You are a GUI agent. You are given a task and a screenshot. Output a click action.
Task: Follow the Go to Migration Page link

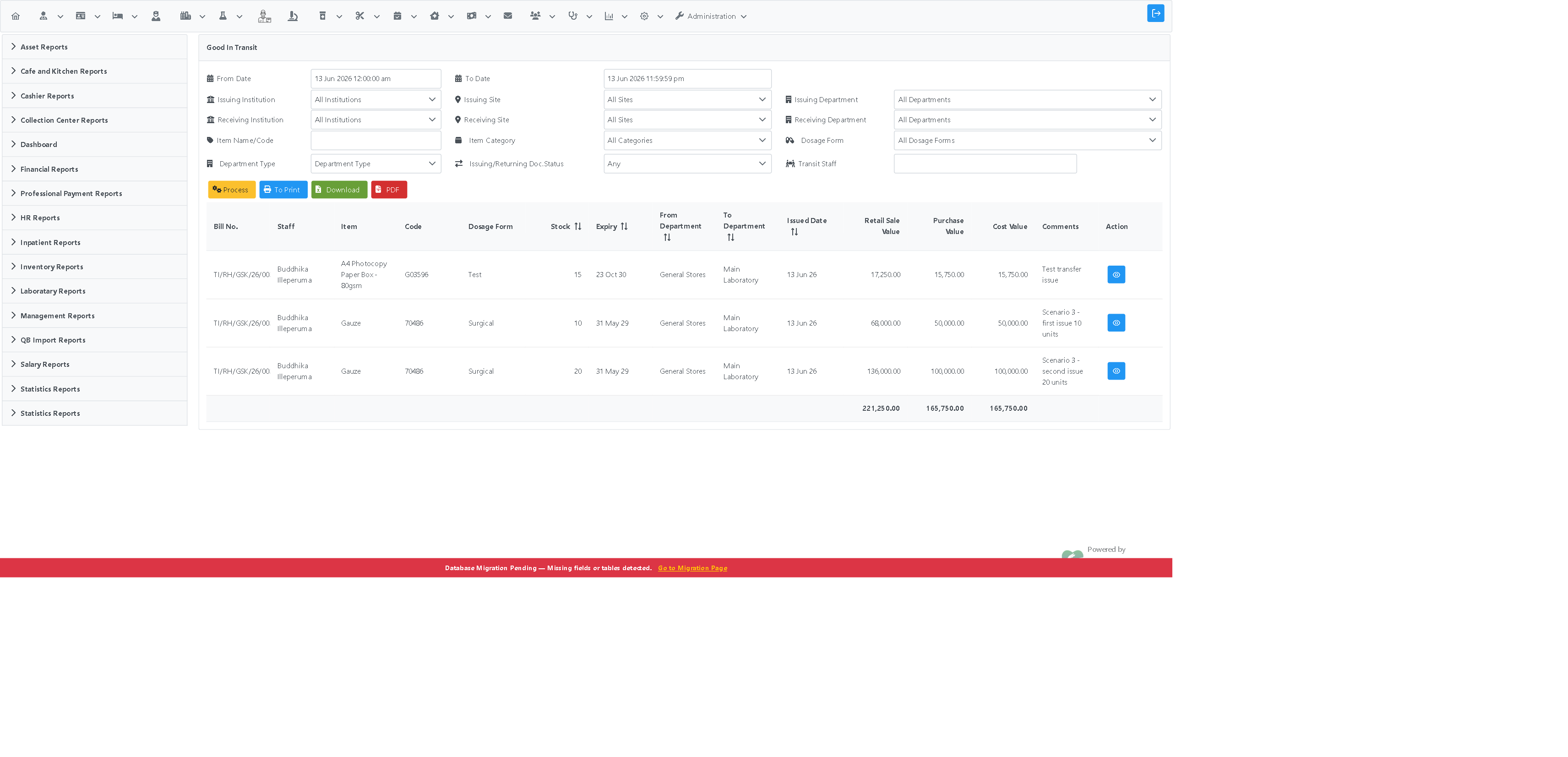click(x=692, y=568)
